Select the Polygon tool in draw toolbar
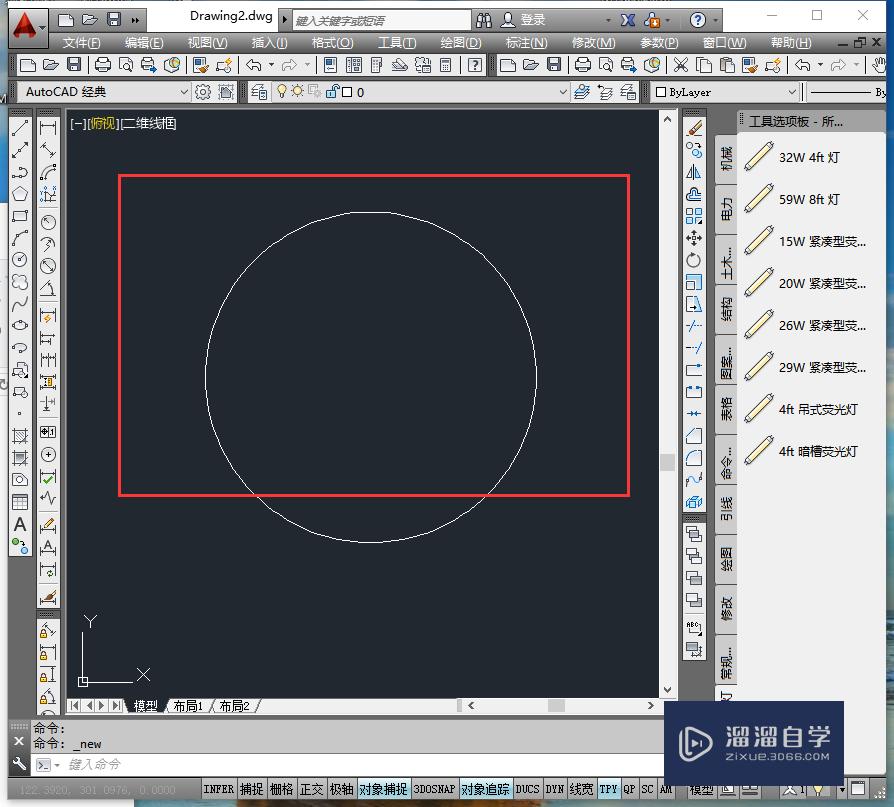The image size is (894, 807). click(x=19, y=194)
